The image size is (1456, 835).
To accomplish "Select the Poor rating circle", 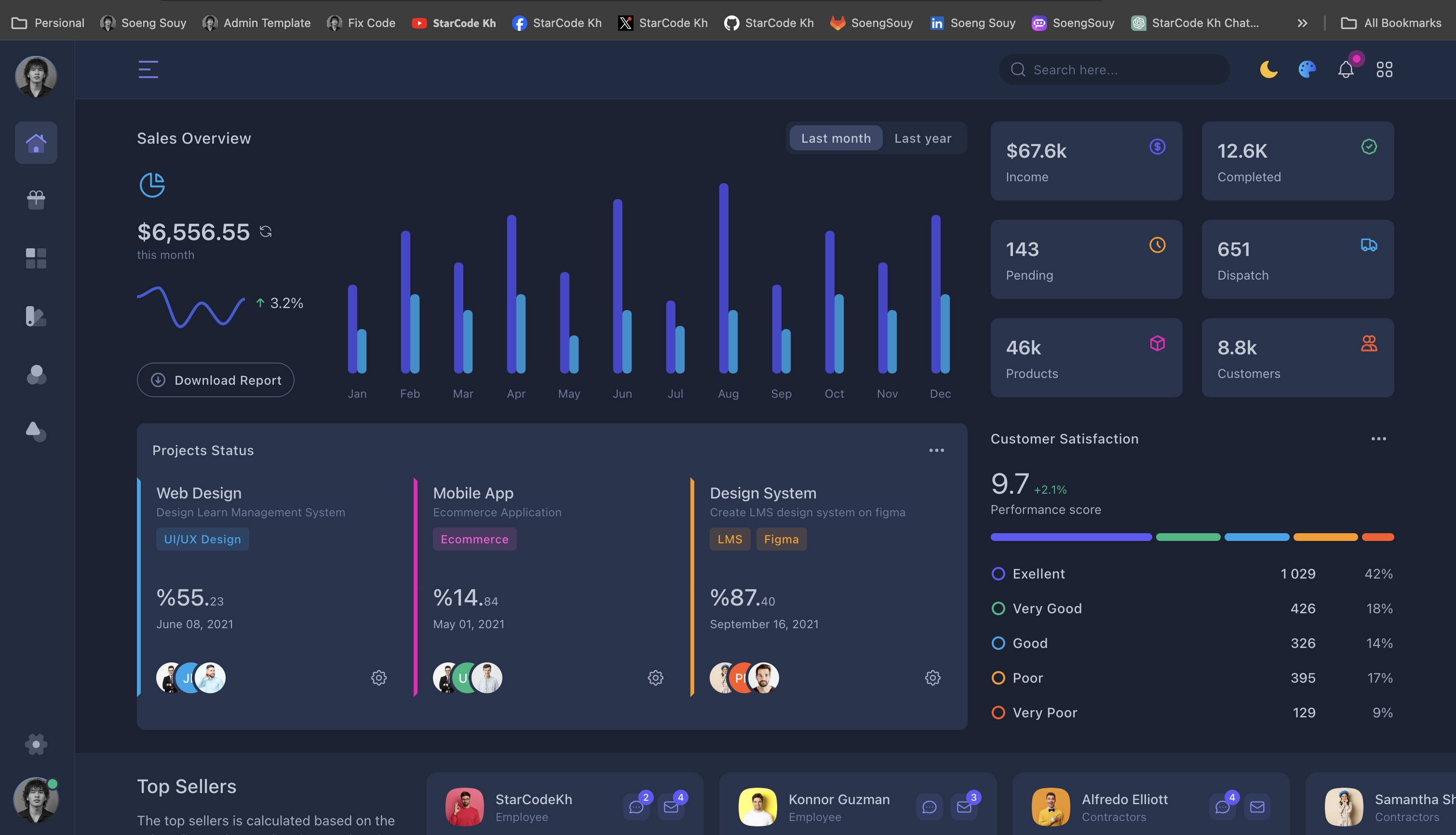I will tap(998, 678).
